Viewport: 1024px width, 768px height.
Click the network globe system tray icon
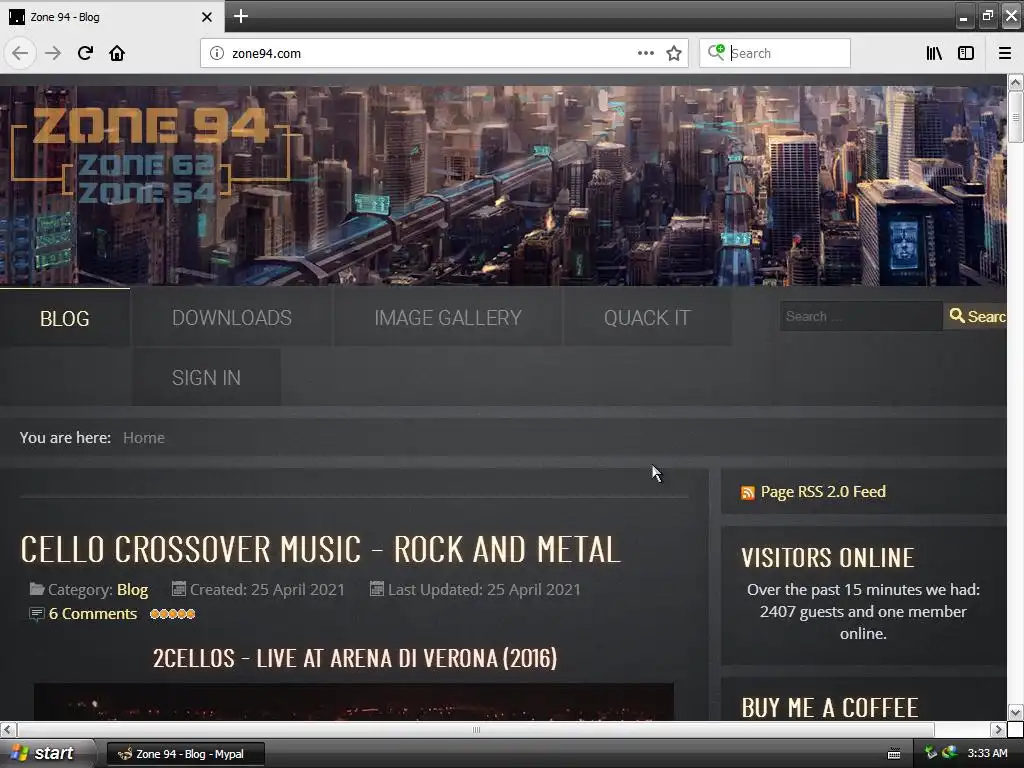pos(949,752)
